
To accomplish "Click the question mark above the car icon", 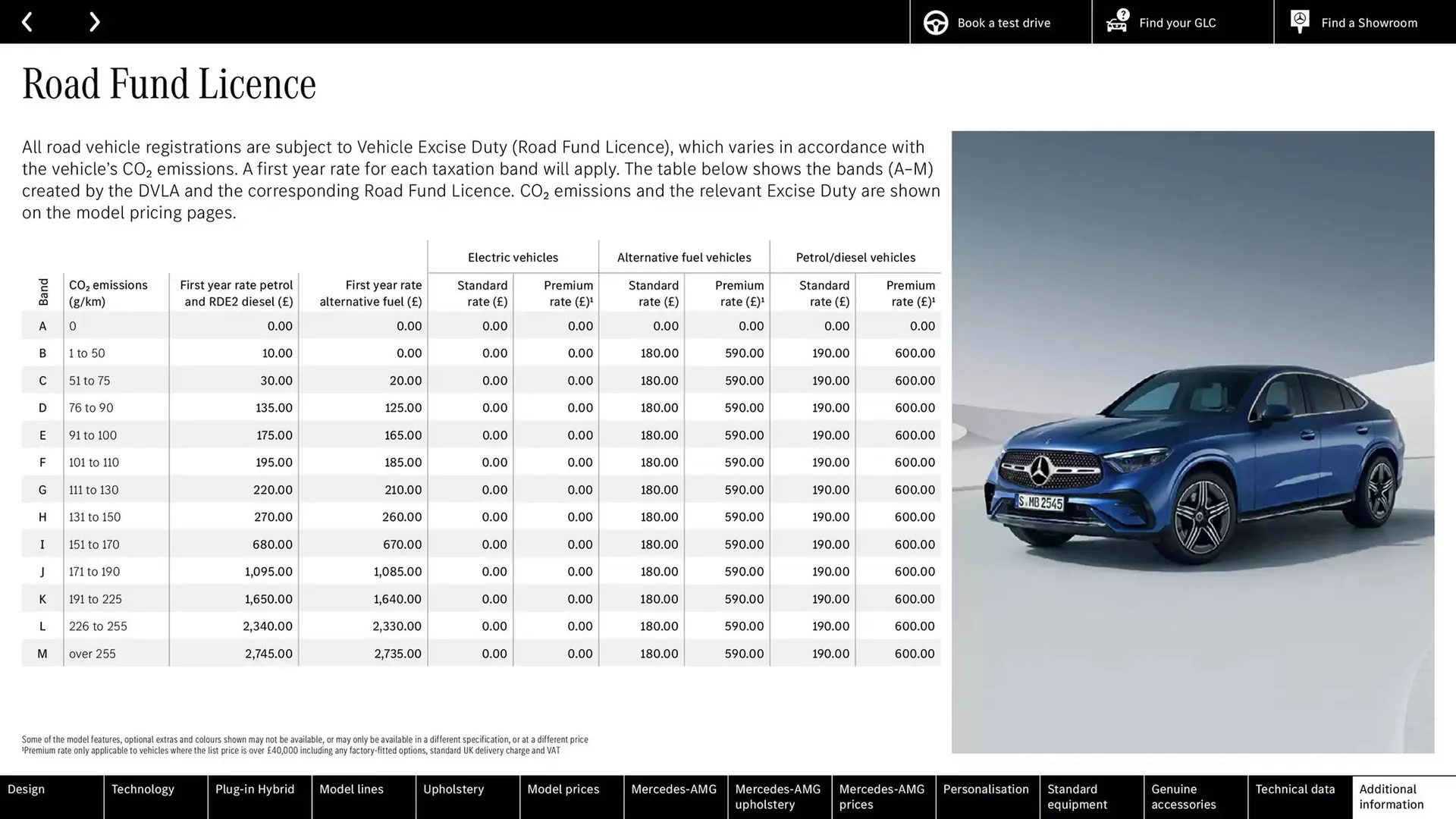I will [x=1122, y=13].
